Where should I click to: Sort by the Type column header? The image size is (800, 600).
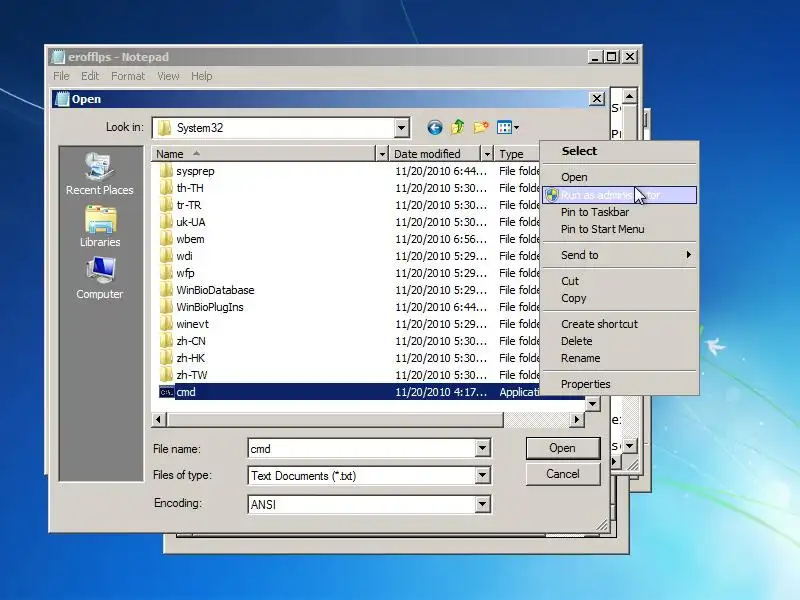[x=517, y=154]
